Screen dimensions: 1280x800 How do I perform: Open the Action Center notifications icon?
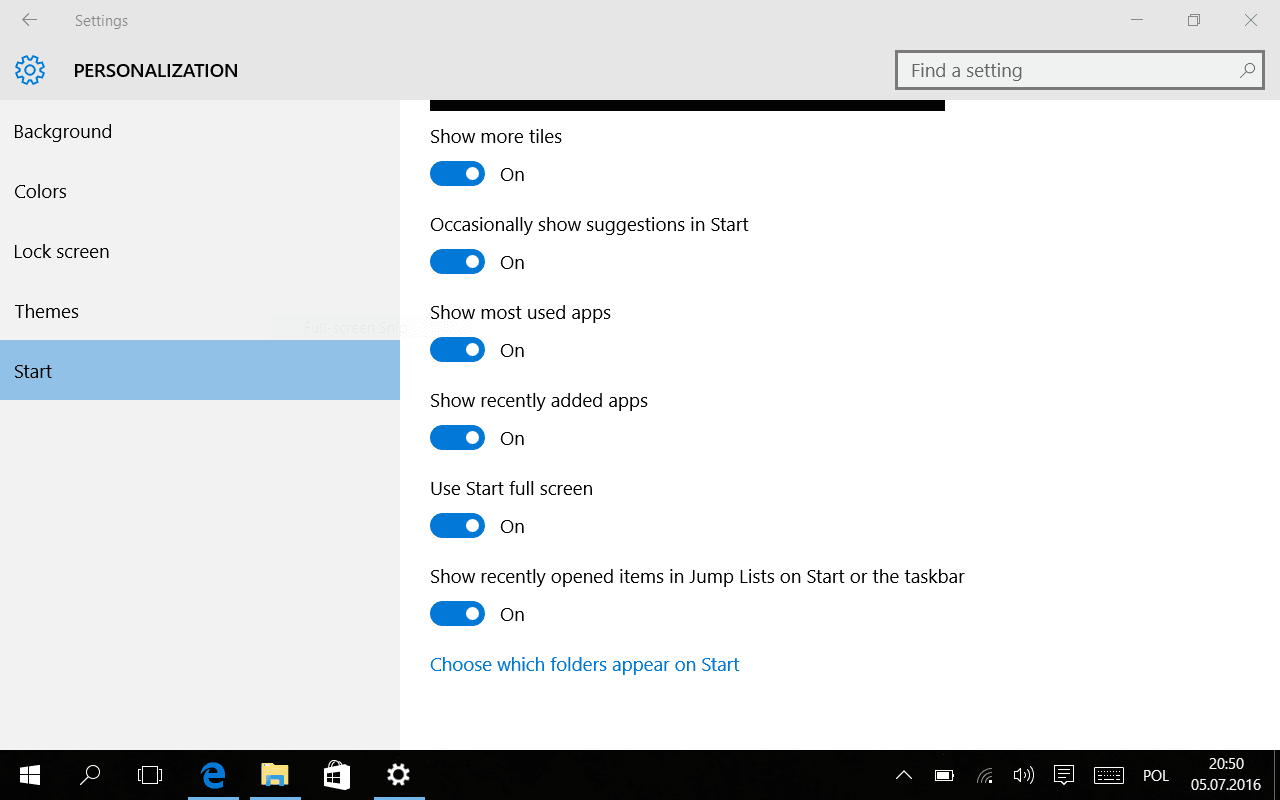pyautogui.click(x=1064, y=775)
